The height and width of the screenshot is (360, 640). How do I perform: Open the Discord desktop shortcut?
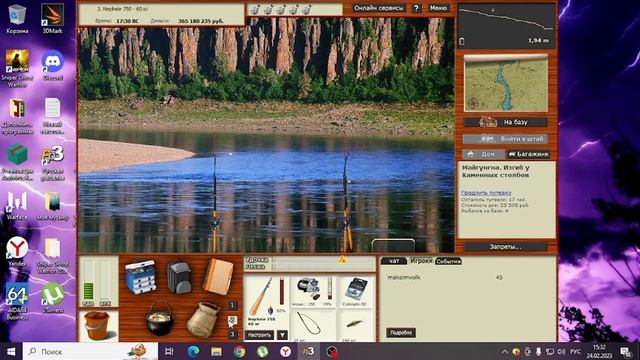coord(53,65)
